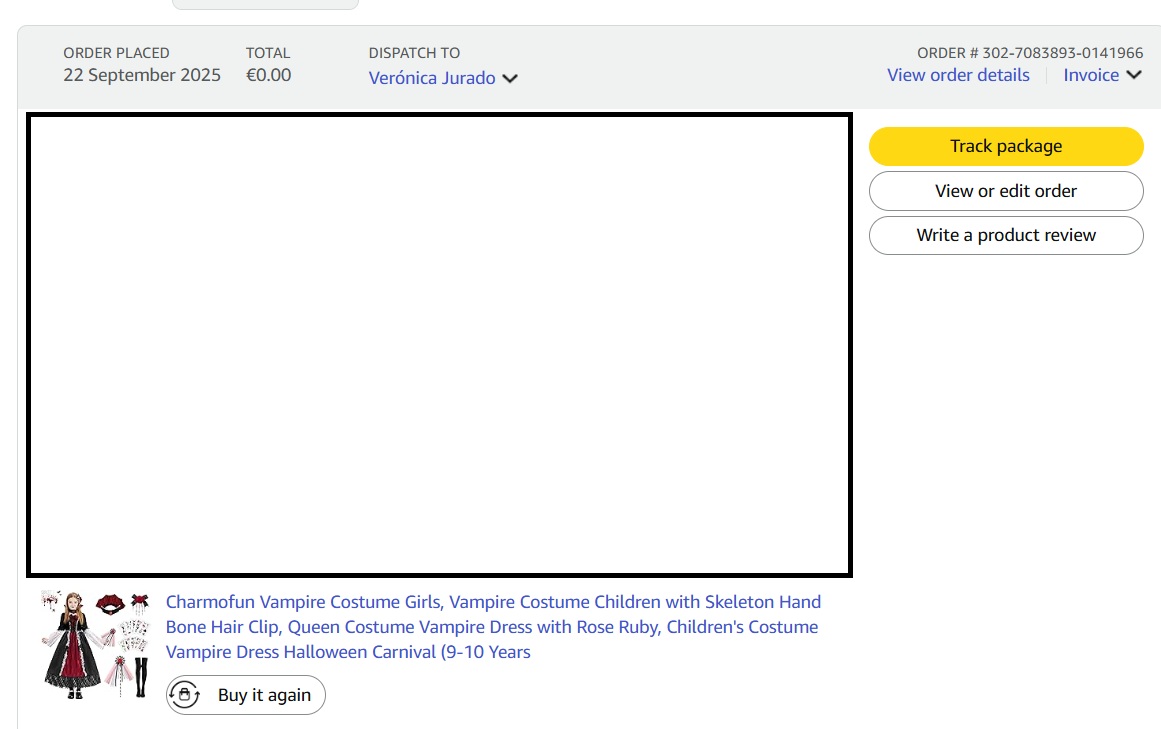Screen dimensions: 1161x729
Task: Open View or edit order
Action: pos(1005,191)
